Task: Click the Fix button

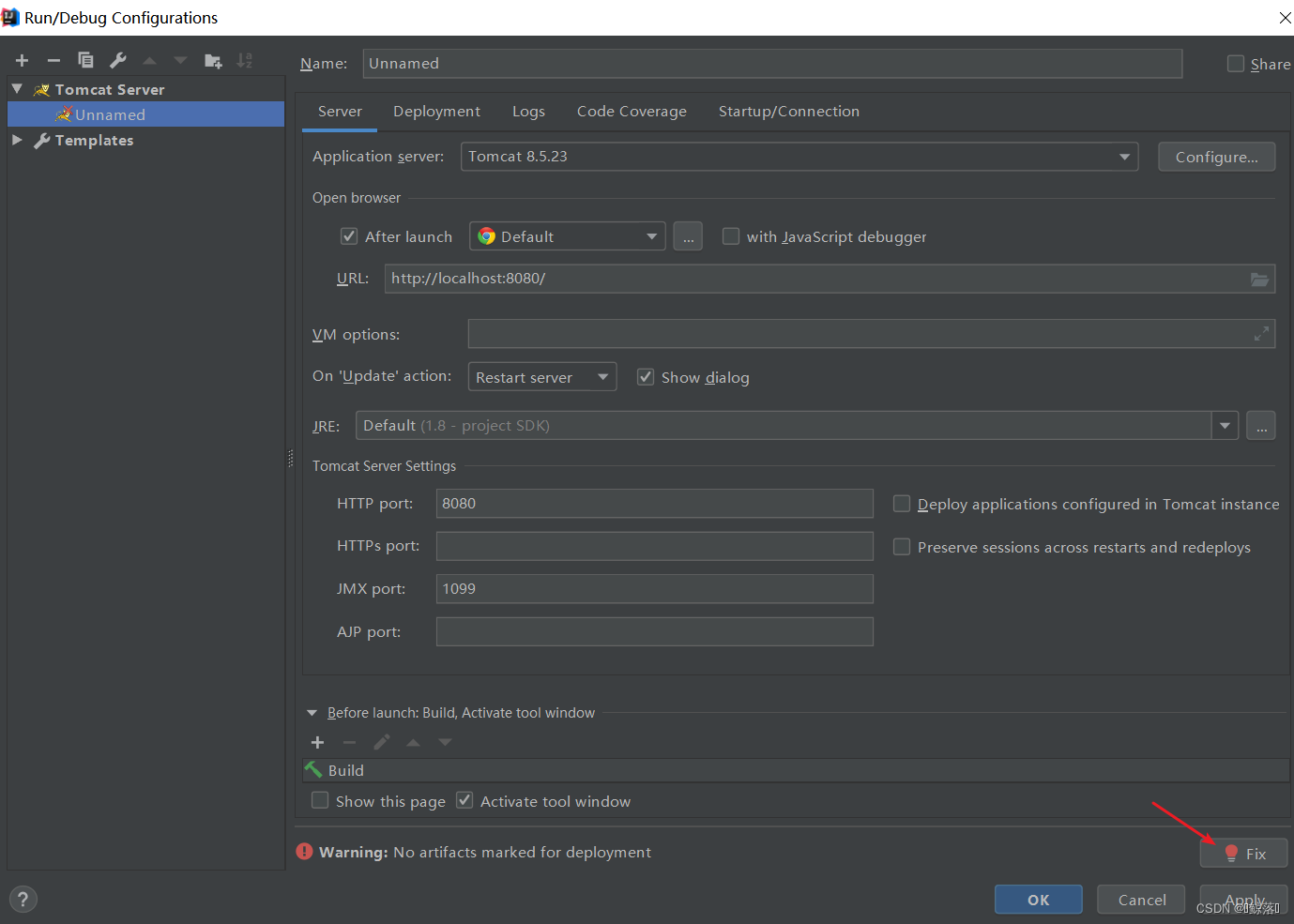Action: pyautogui.click(x=1244, y=854)
